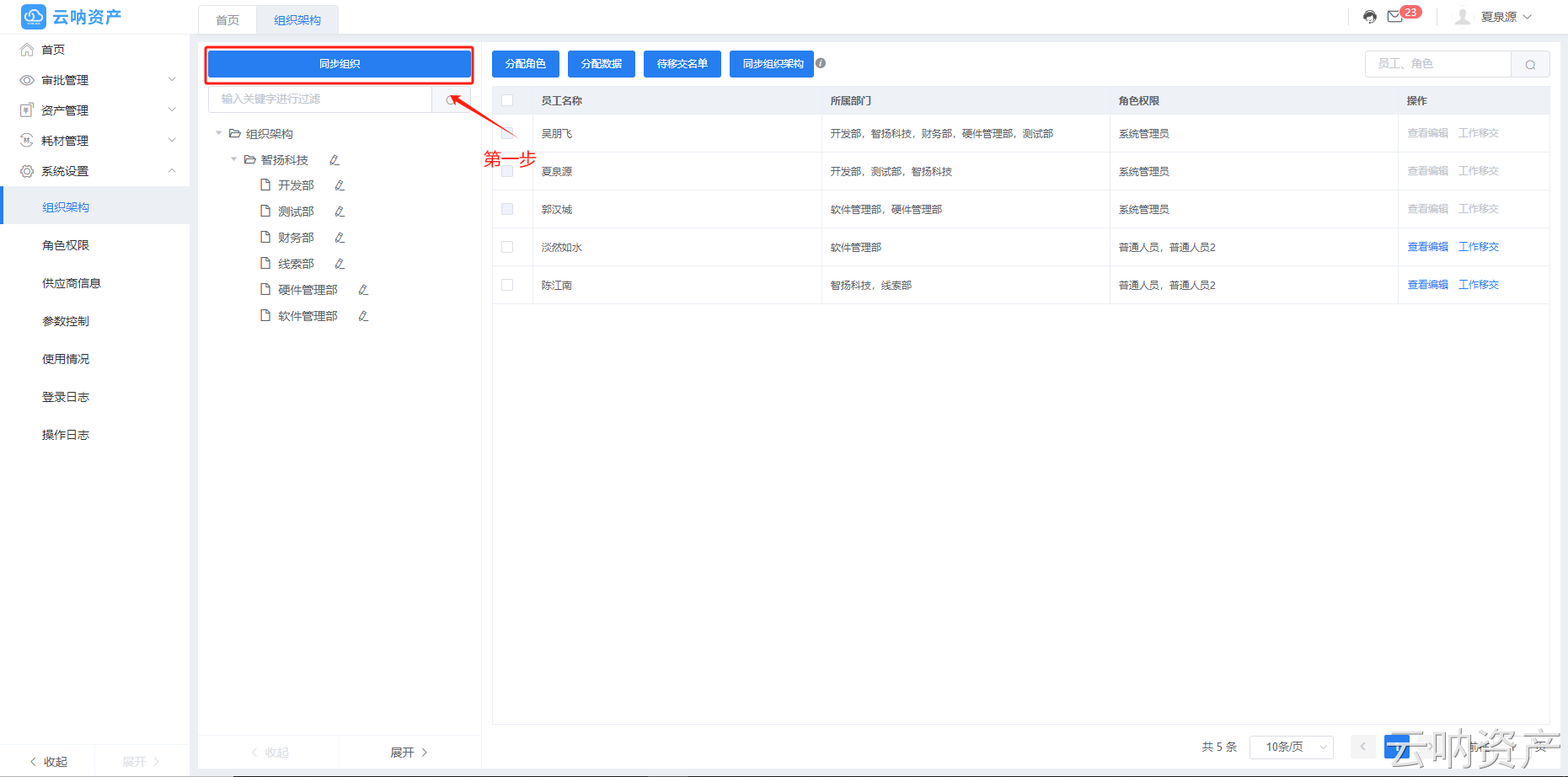Click the file icon of 开发部
This screenshot has height=777, width=1568.
click(x=265, y=185)
